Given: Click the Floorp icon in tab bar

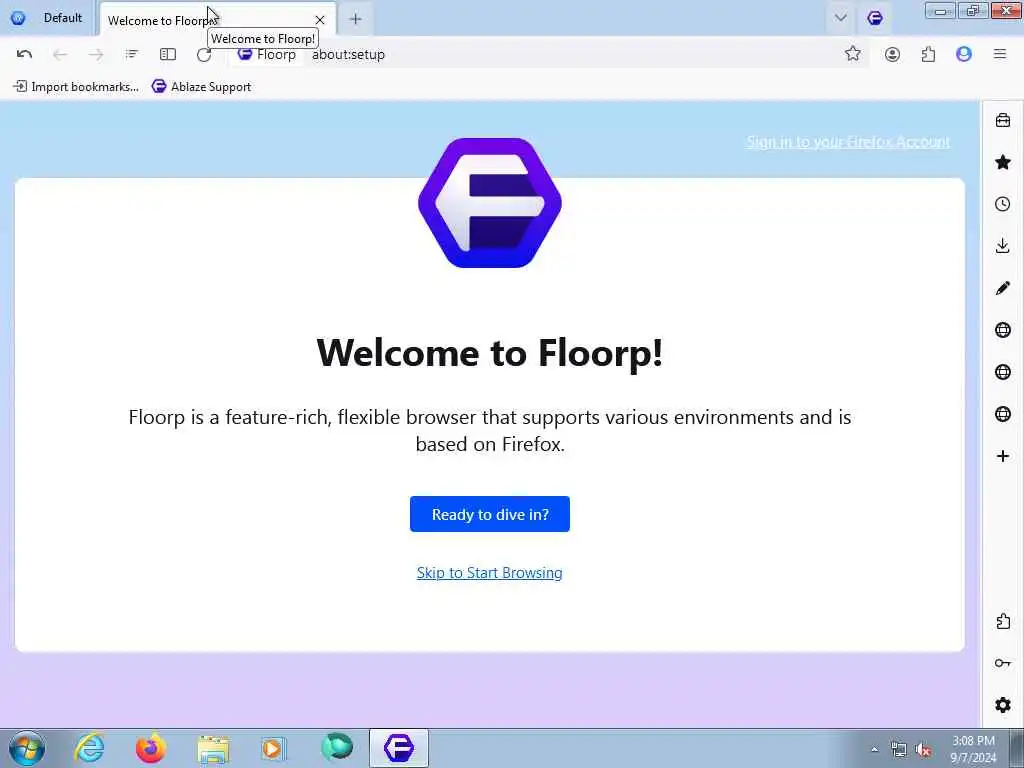Looking at the screenshot, I should pos(875,18).
